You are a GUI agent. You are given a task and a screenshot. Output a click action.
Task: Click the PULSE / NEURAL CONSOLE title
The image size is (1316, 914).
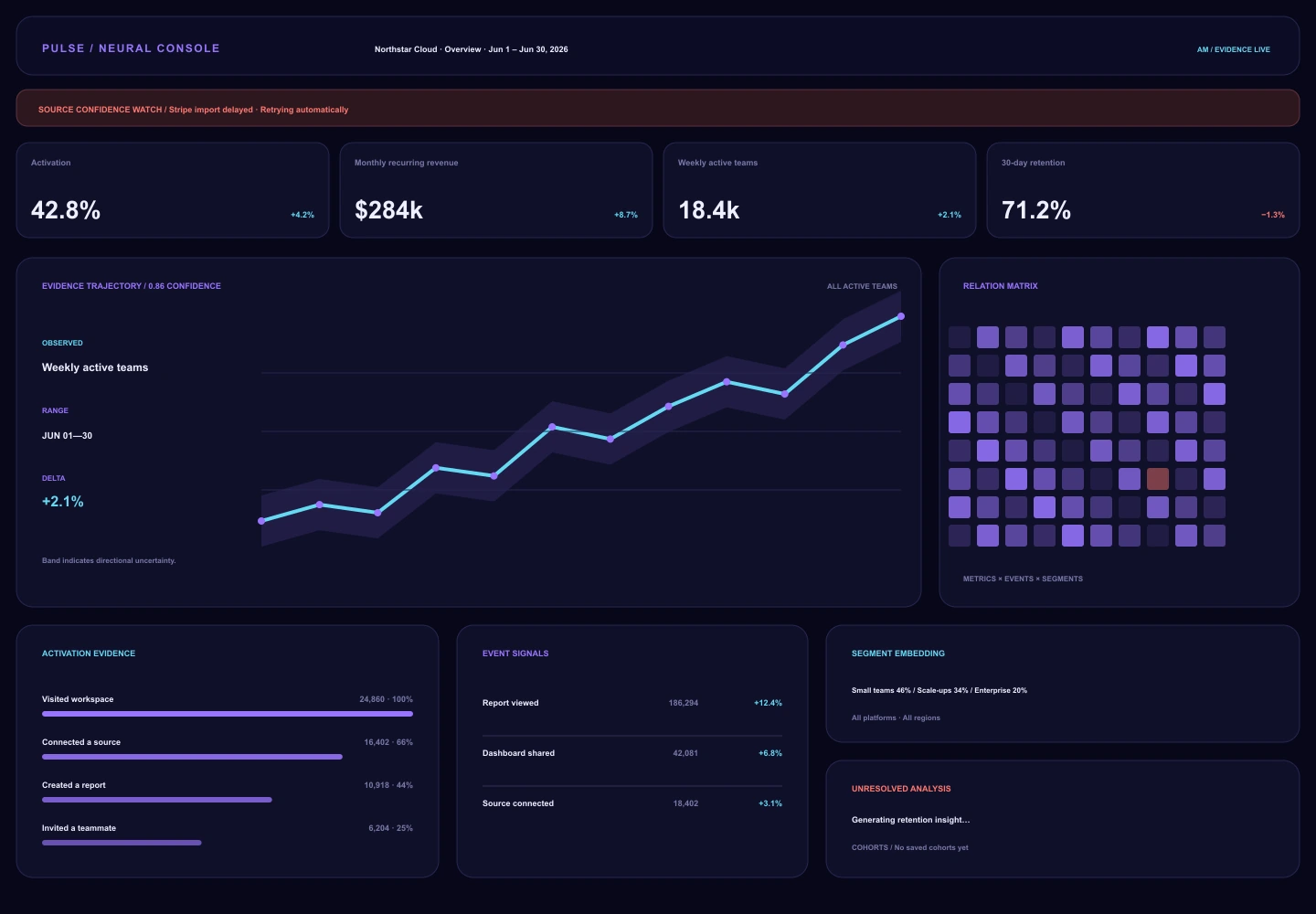click(131, 48)
